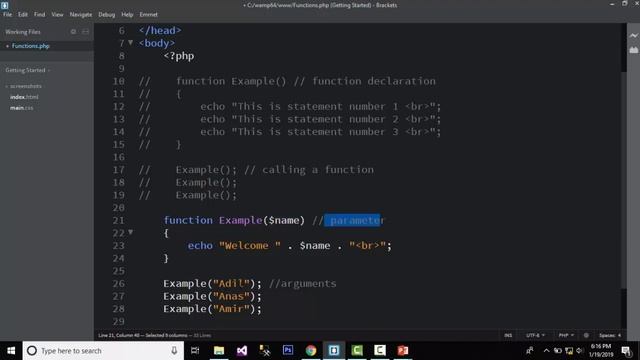This screenshot has width=640, height=360.
Task: Open Photoshop from taskbar
Action: (x=288, y=351)
